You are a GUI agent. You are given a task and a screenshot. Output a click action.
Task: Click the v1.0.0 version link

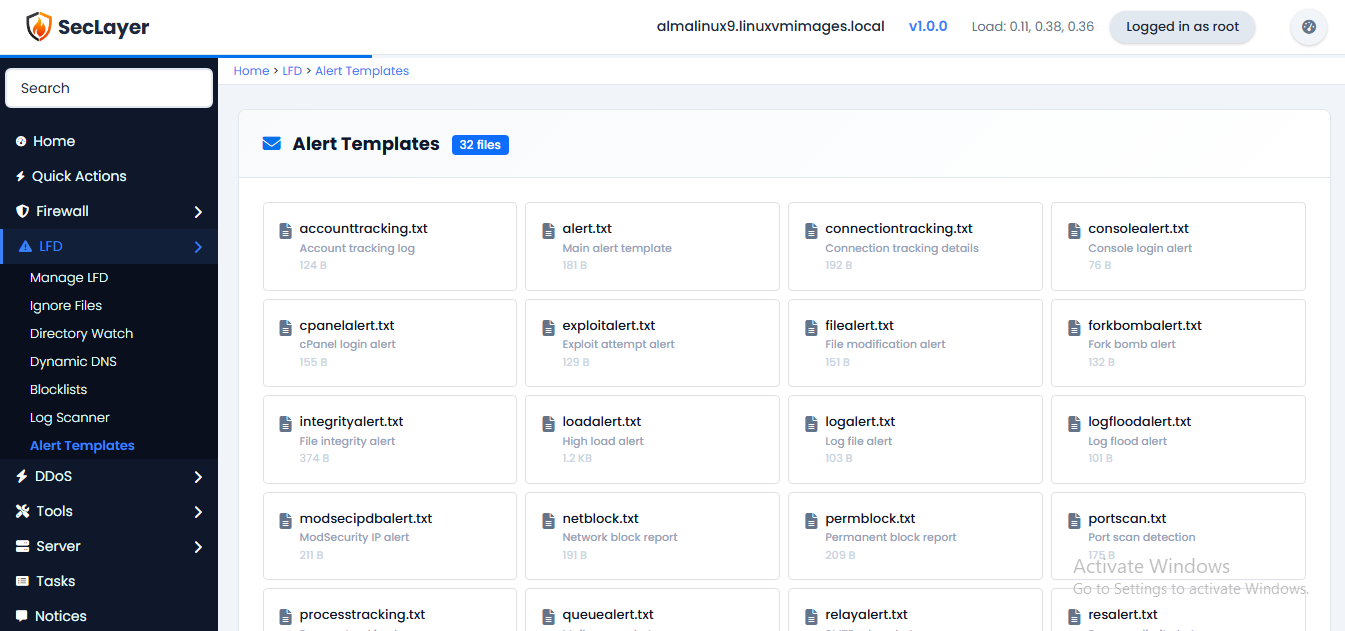coord(928,27)
